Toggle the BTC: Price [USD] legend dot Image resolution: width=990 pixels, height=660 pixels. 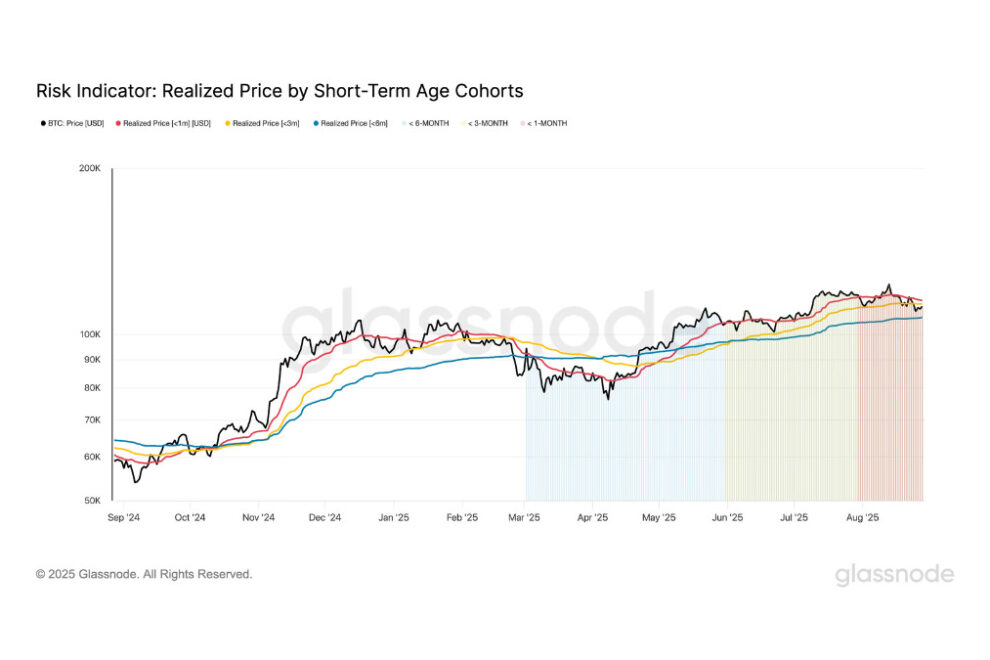click(40, 123)
